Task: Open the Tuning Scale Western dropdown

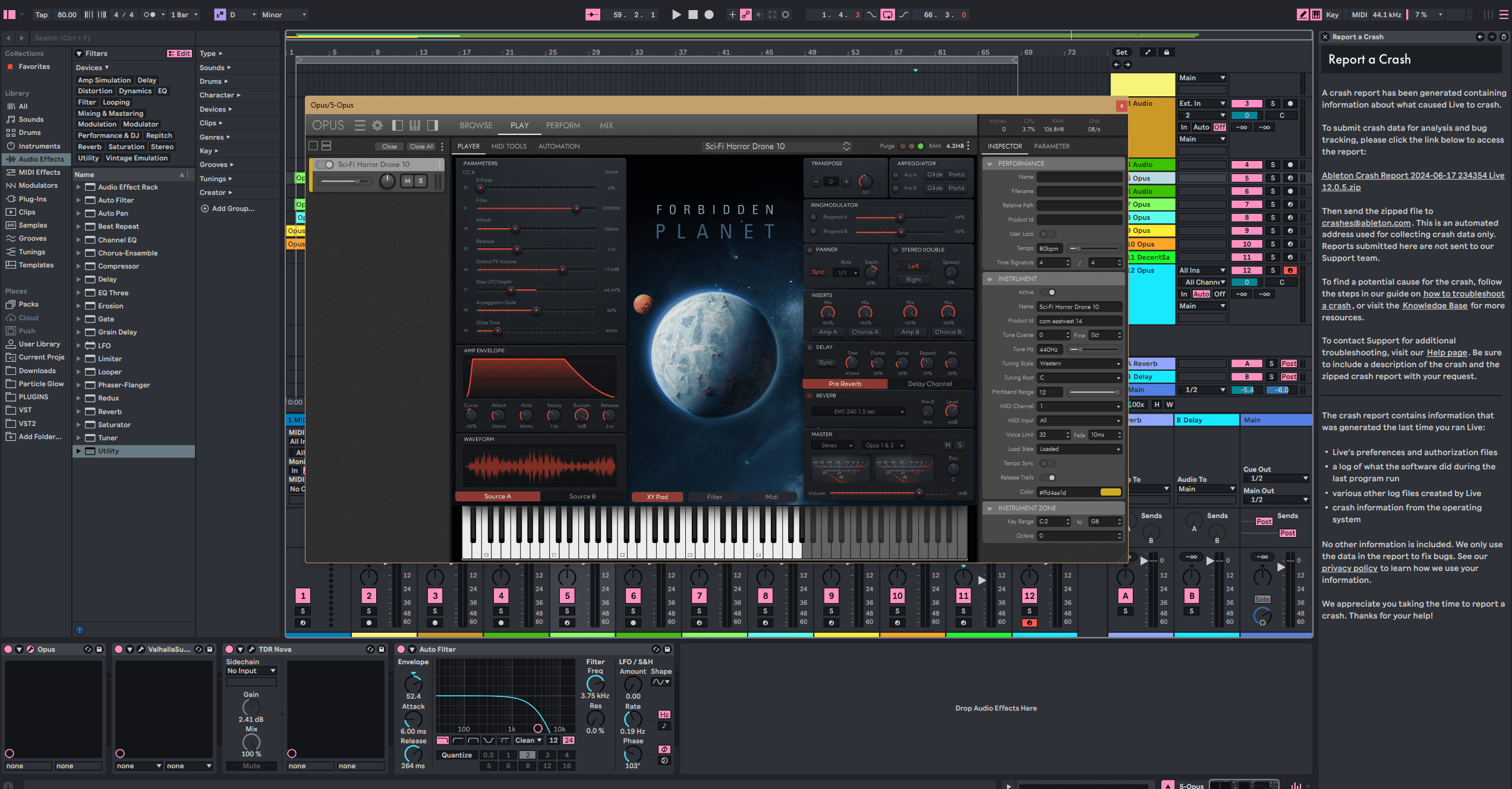Action: (x=1079, y=364)
